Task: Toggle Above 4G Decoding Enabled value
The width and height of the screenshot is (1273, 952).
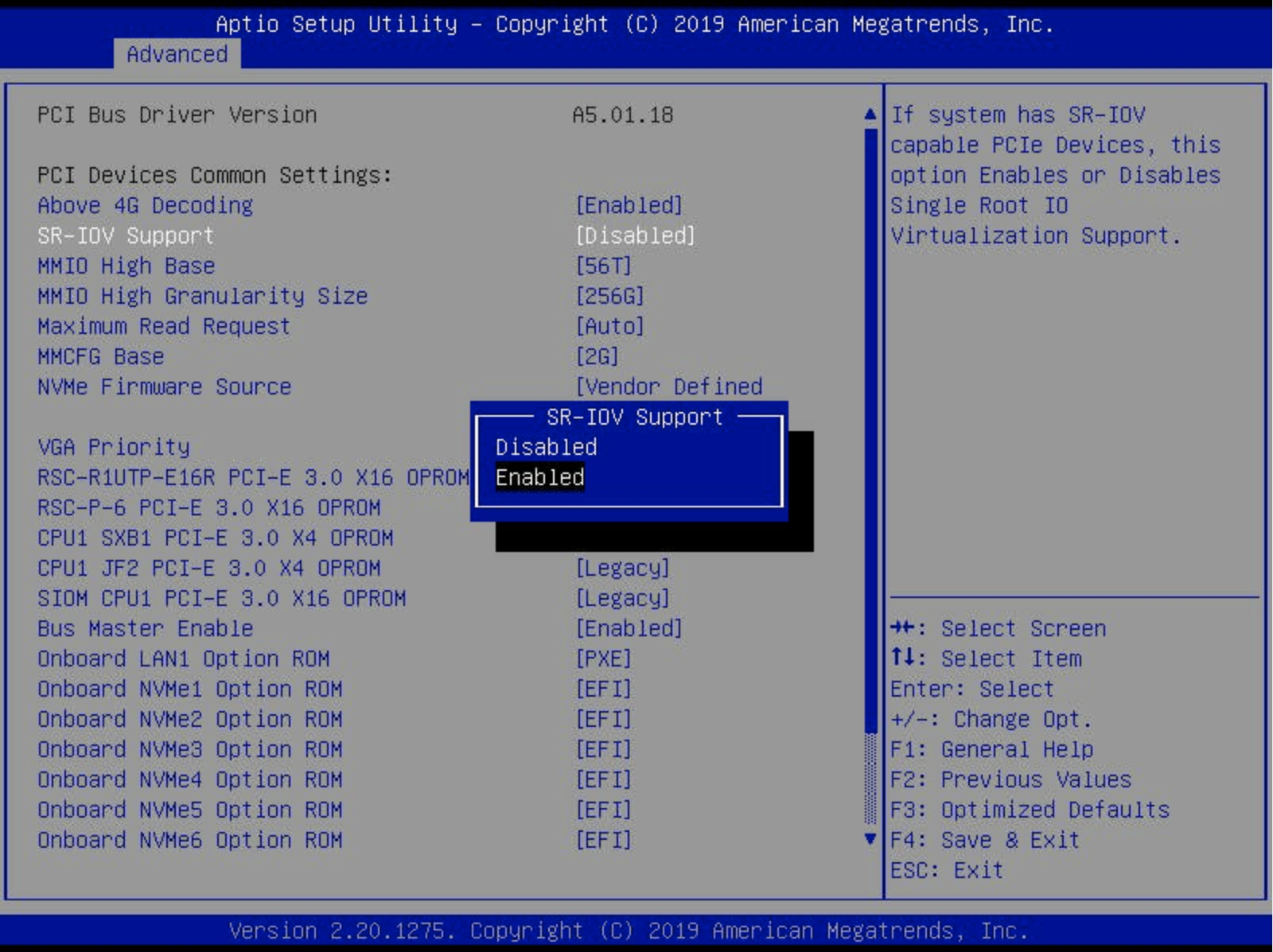Action: click(x=629, y=205)
